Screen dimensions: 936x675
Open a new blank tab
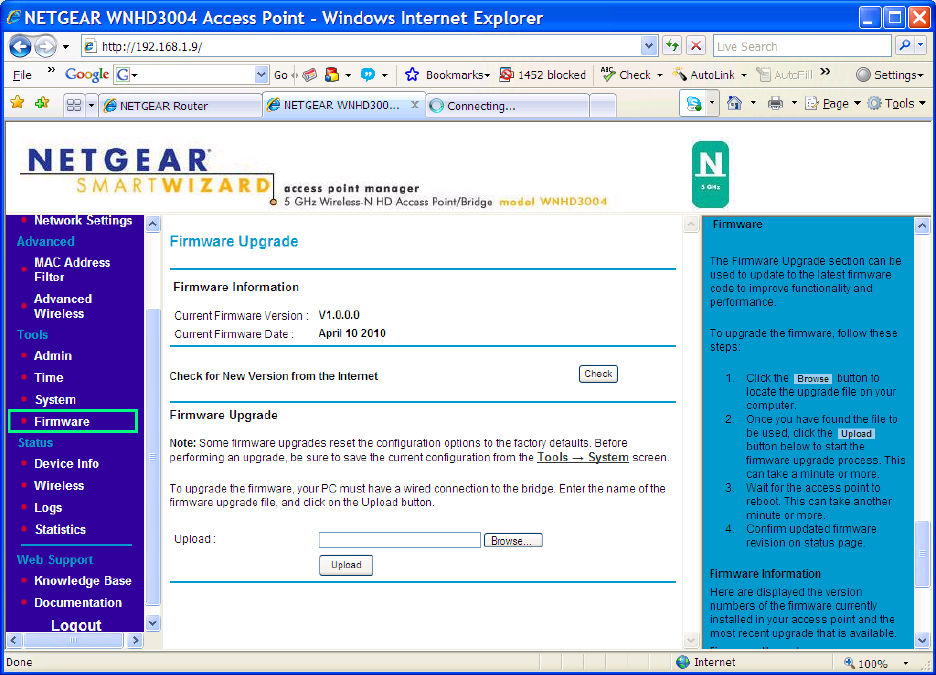coord(603,106)
